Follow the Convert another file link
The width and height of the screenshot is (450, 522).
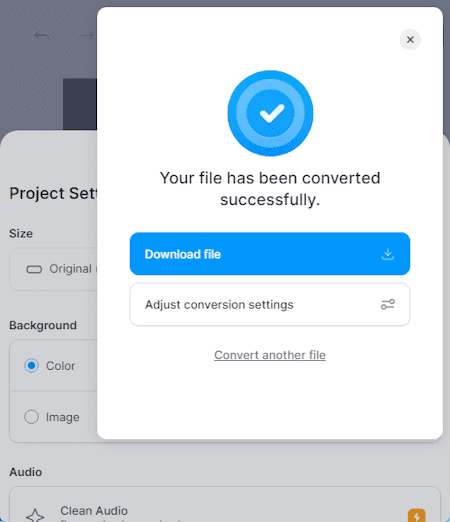point(270,355)
